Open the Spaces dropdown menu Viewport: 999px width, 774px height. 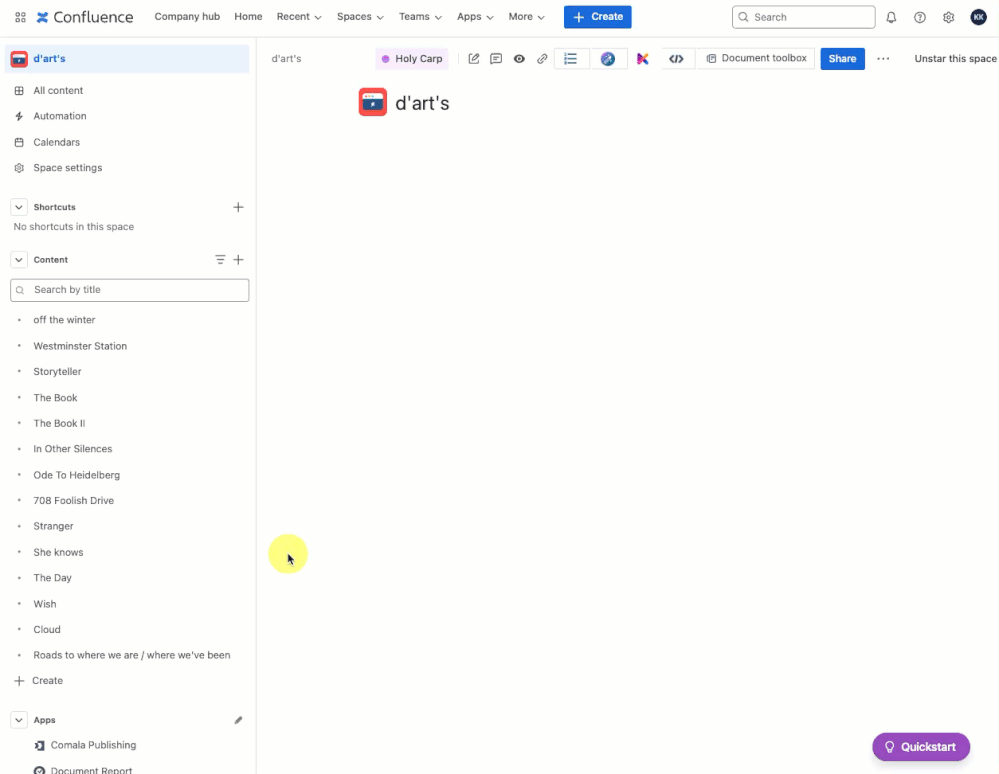359,17
